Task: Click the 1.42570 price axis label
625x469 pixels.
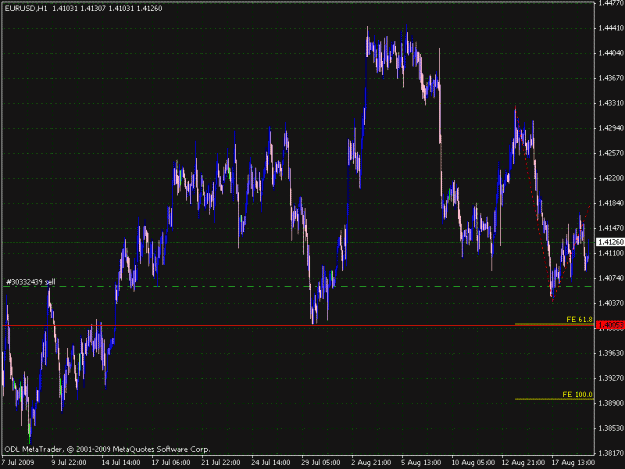Action: click(x=611, y=153)
